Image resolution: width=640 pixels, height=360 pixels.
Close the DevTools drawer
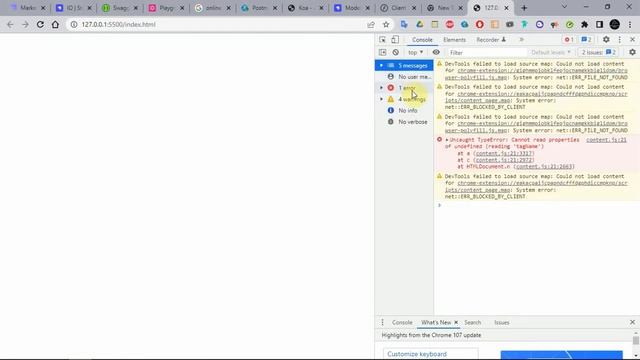point(632,322)
